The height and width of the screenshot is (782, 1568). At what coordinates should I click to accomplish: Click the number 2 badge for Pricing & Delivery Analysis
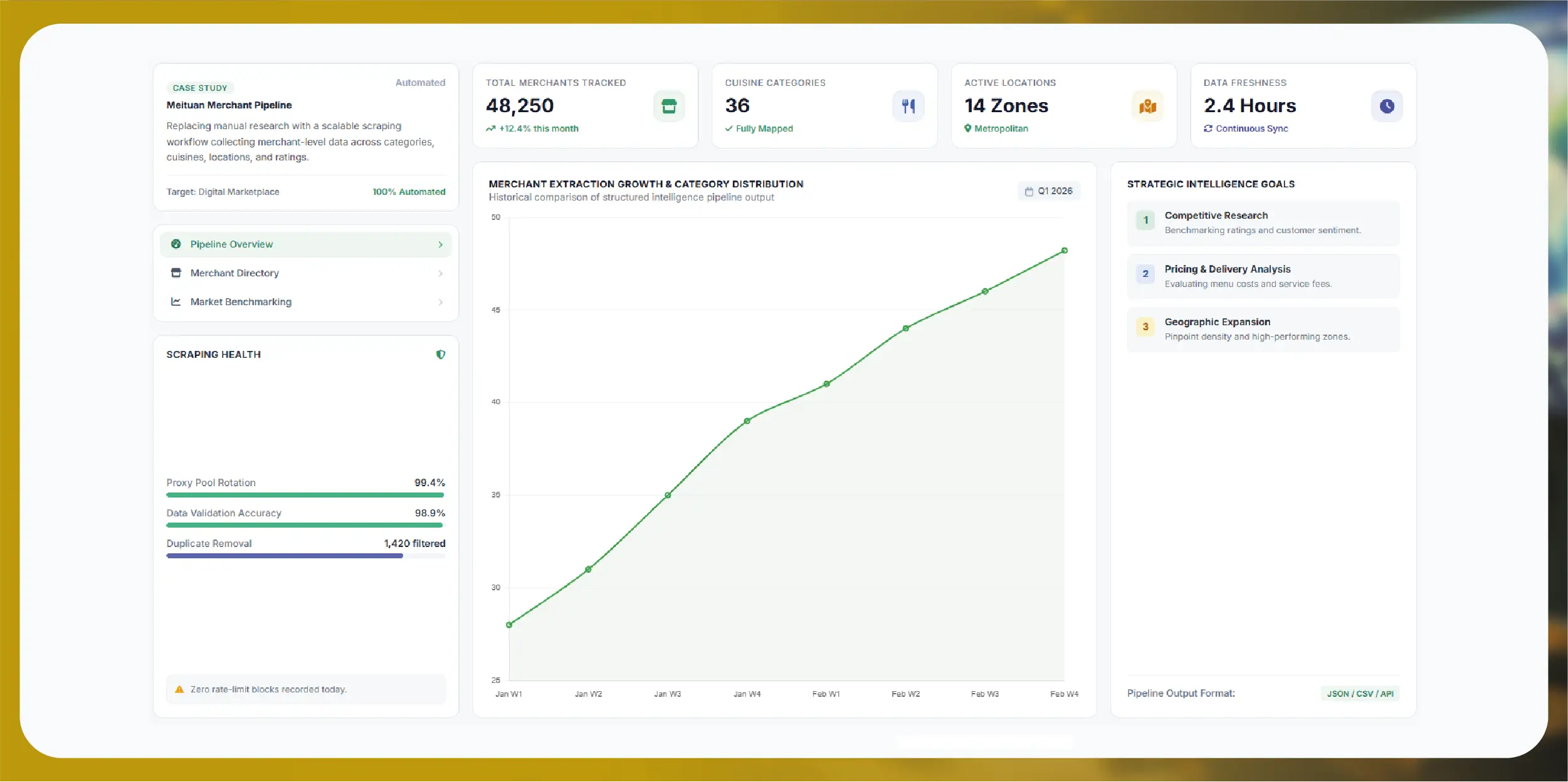click(x=1145, y=274)
